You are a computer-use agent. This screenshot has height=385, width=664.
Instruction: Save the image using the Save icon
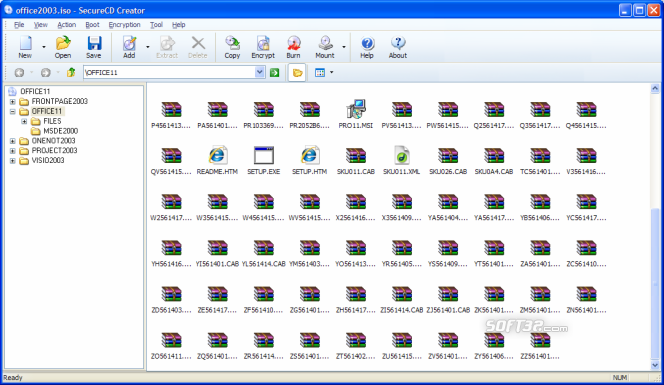coord(94,47)
